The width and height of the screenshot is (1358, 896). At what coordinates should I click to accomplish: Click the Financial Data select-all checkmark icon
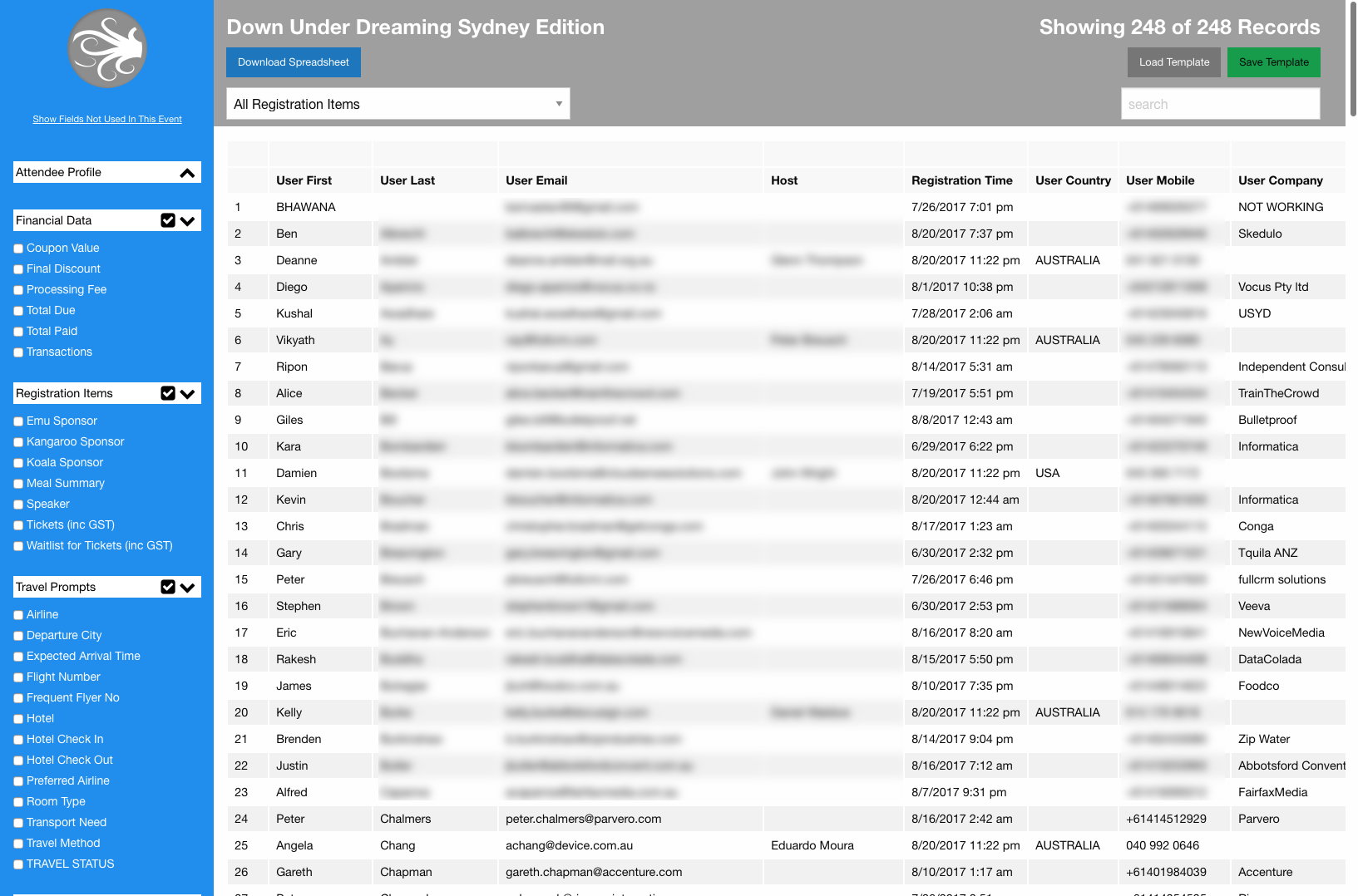(x=168, y=220)
